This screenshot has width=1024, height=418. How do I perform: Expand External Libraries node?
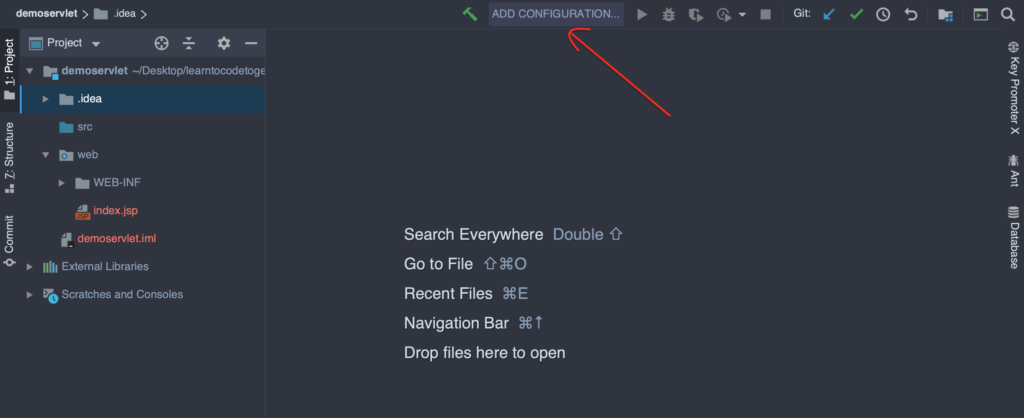point(29,267)
